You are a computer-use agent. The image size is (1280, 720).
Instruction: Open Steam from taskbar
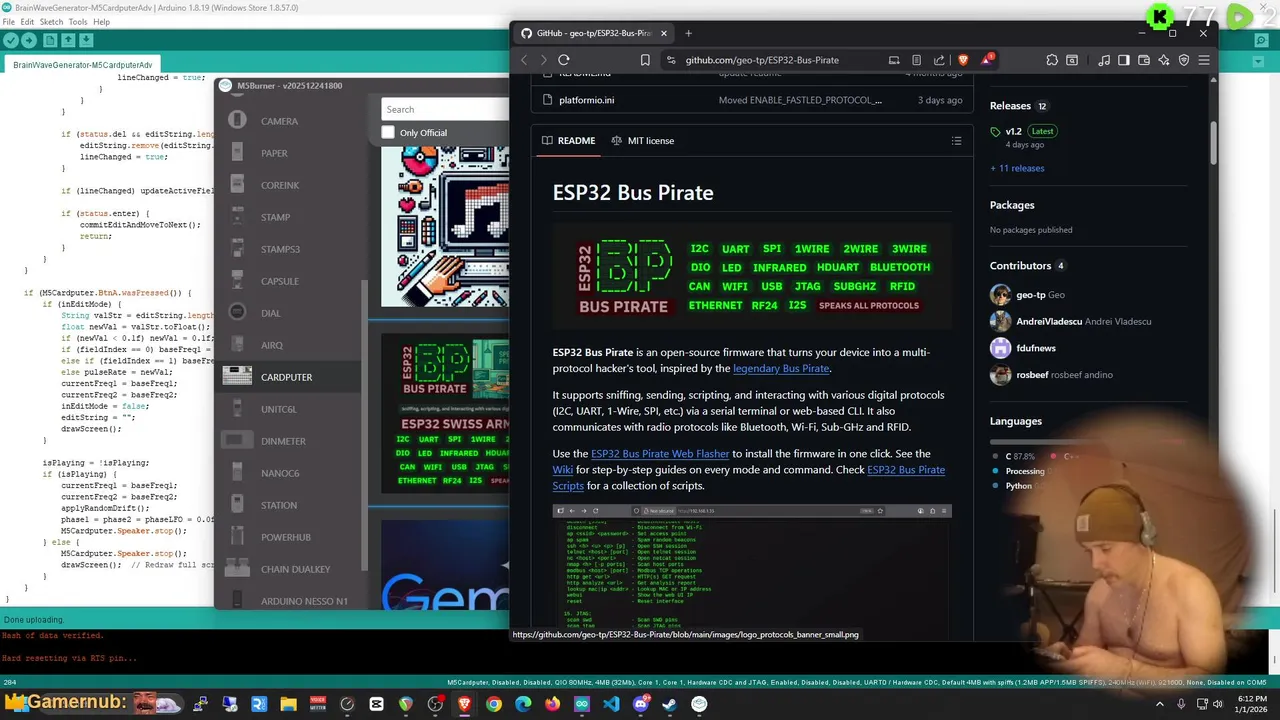pos(670,704)
